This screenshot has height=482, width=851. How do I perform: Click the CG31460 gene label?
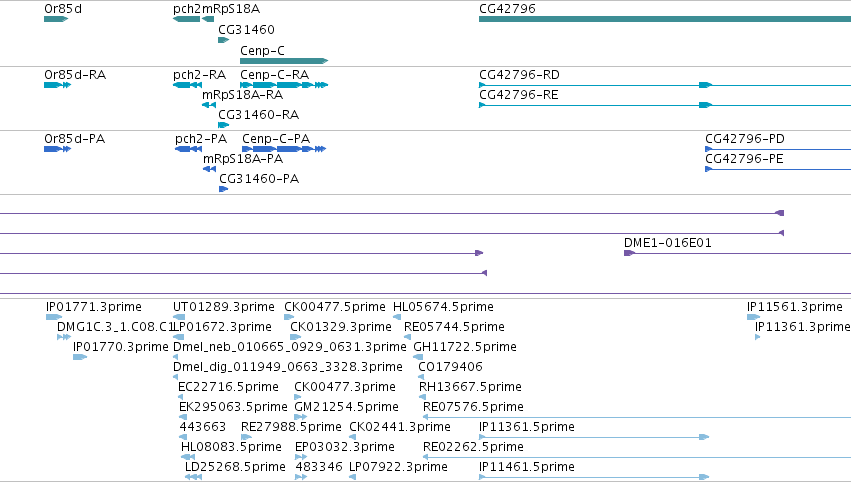246,29
